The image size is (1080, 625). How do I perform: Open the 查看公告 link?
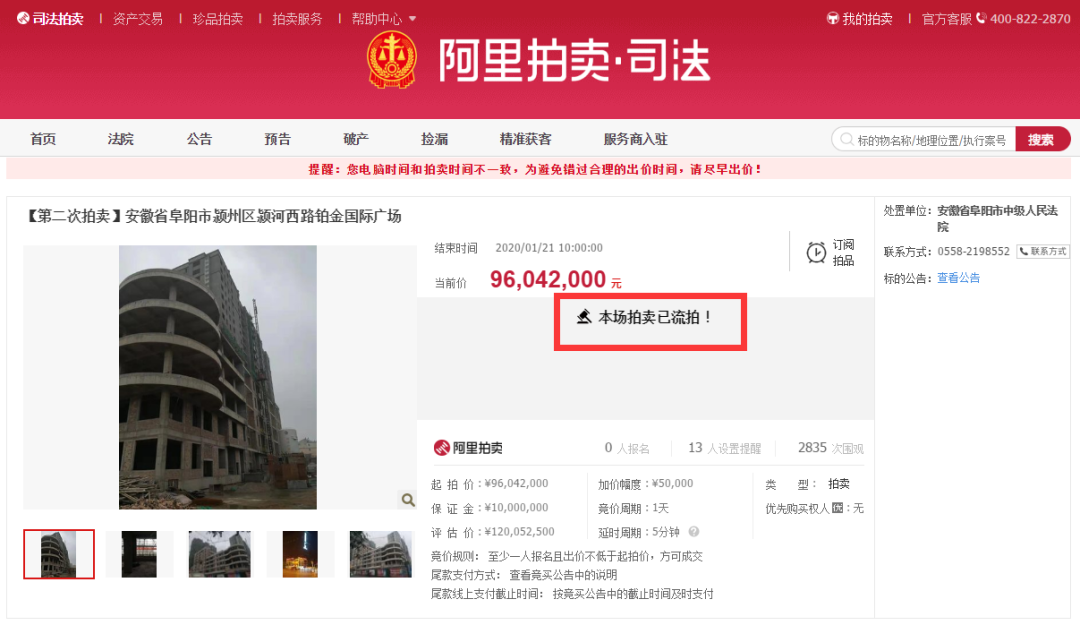point(958,278)
